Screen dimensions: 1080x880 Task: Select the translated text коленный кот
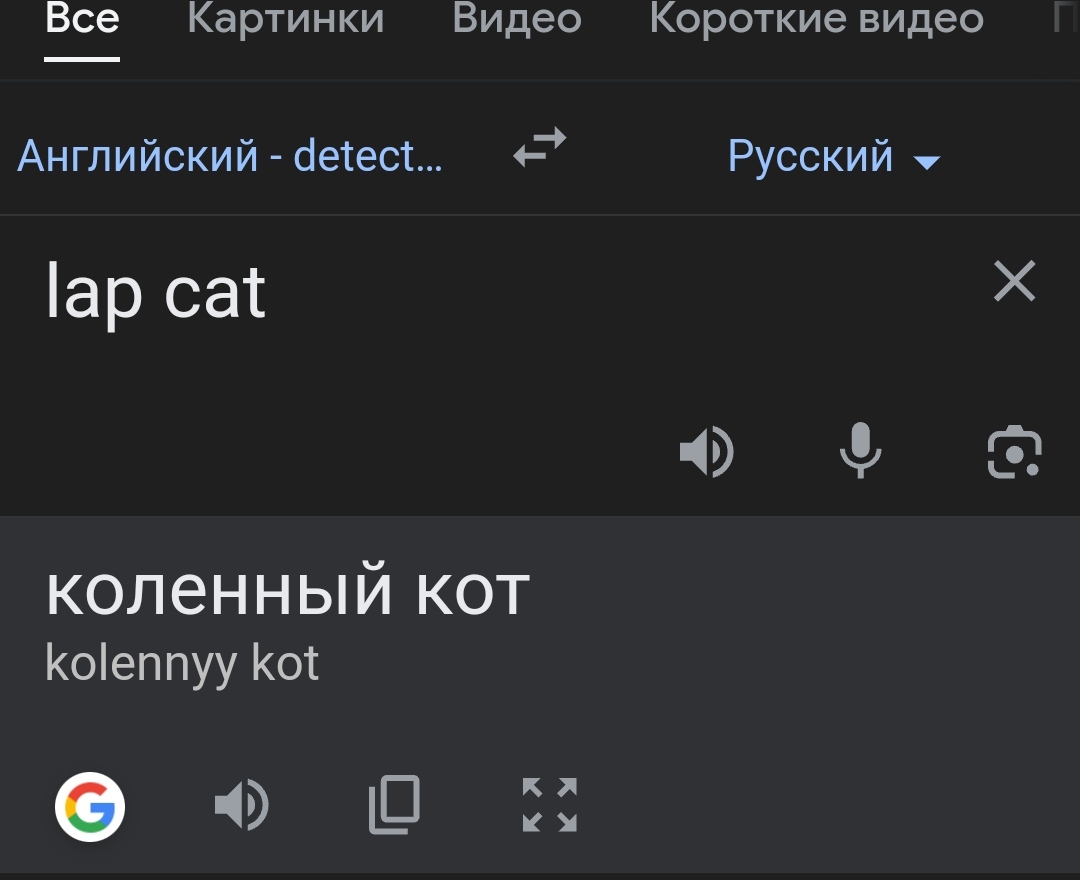click(288, 591)
